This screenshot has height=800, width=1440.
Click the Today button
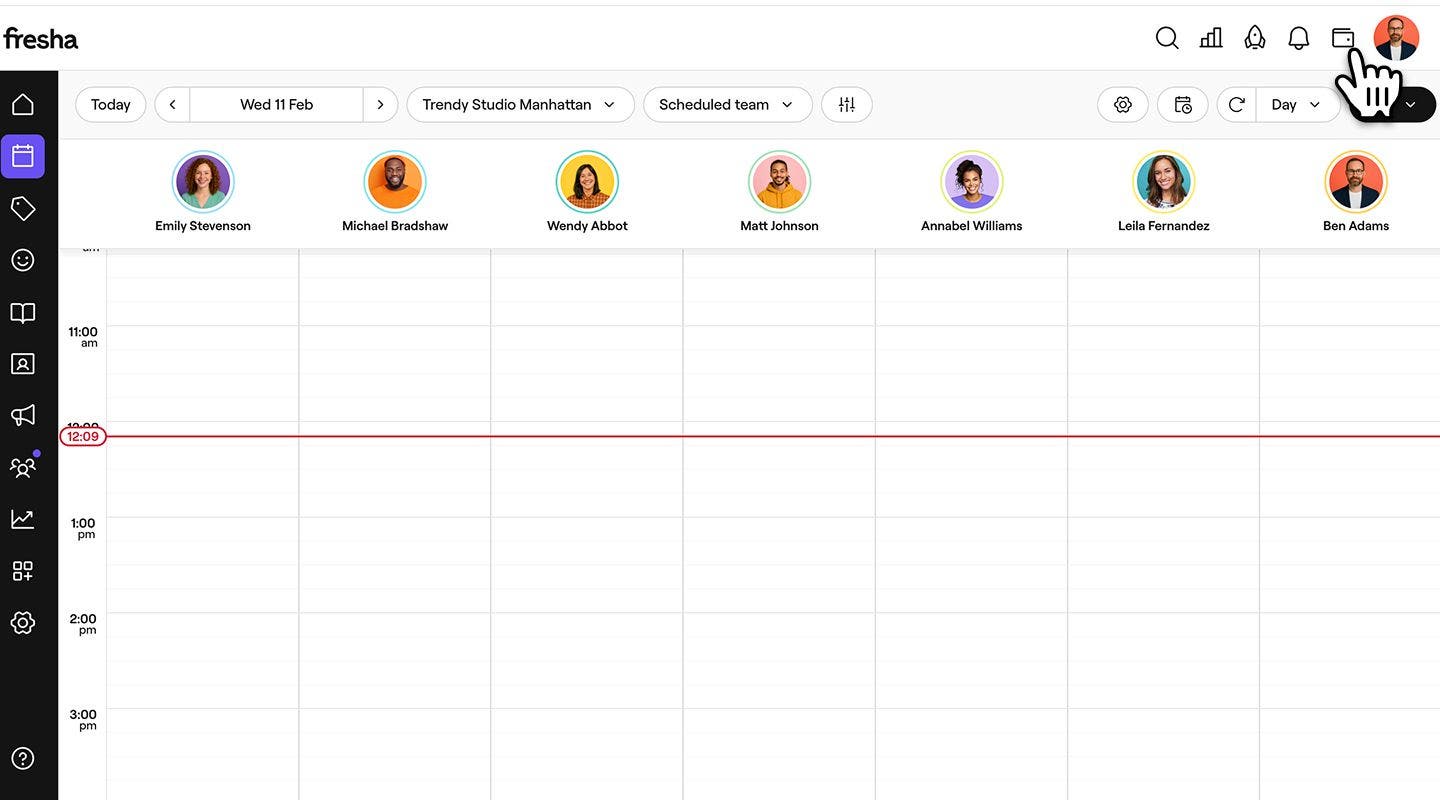pyautogui.click(x=110, y=104)
